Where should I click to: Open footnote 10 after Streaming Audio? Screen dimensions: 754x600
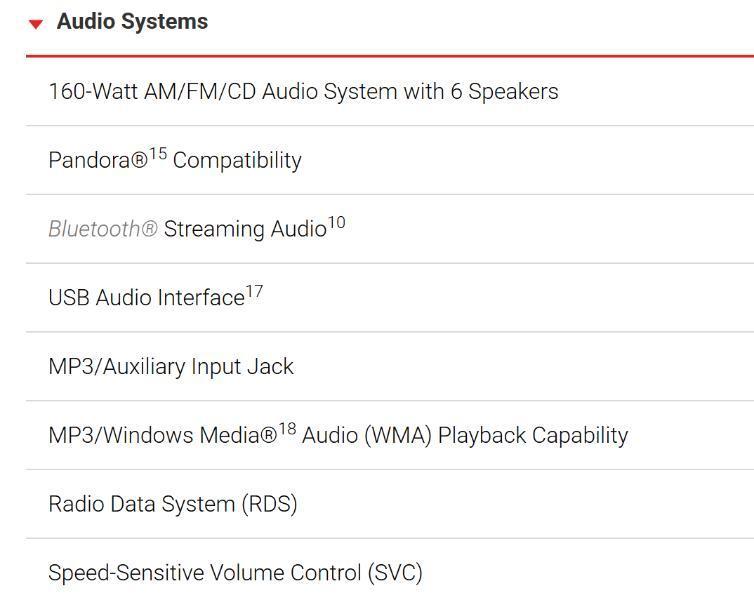point(336,223)
